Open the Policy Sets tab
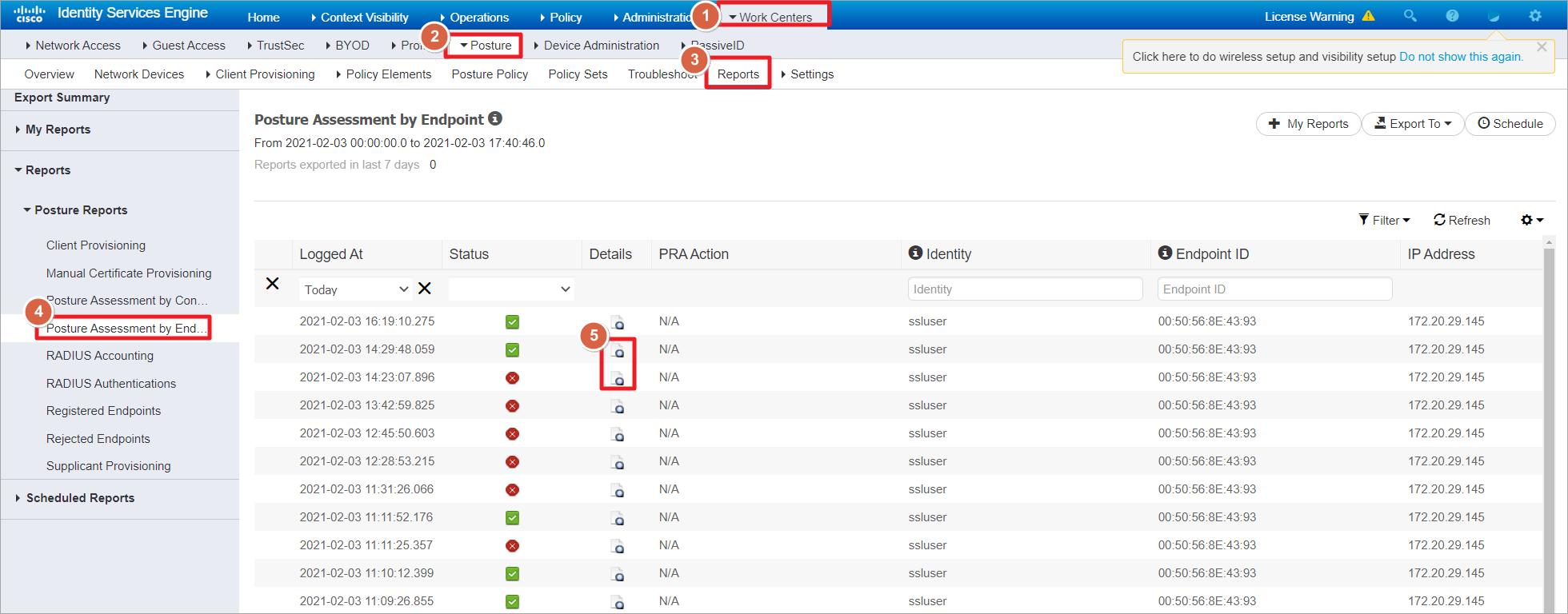Image resolution: width=1568 pixels, height=614 pixels. (x=578, y=74)
